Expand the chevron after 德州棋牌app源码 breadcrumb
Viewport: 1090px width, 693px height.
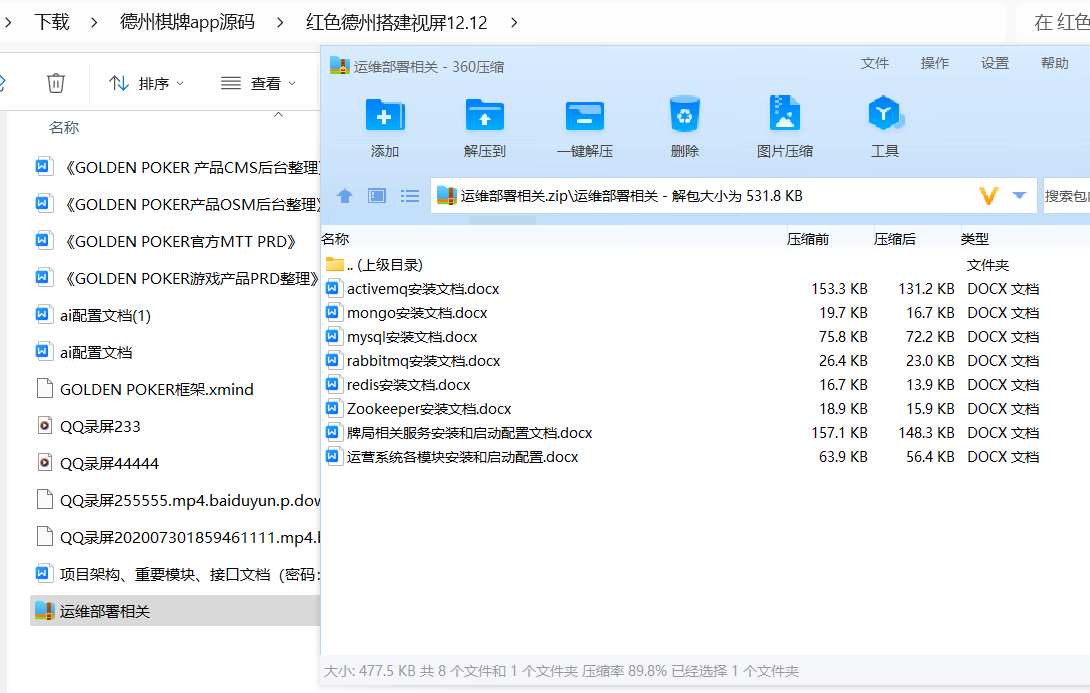280,22
